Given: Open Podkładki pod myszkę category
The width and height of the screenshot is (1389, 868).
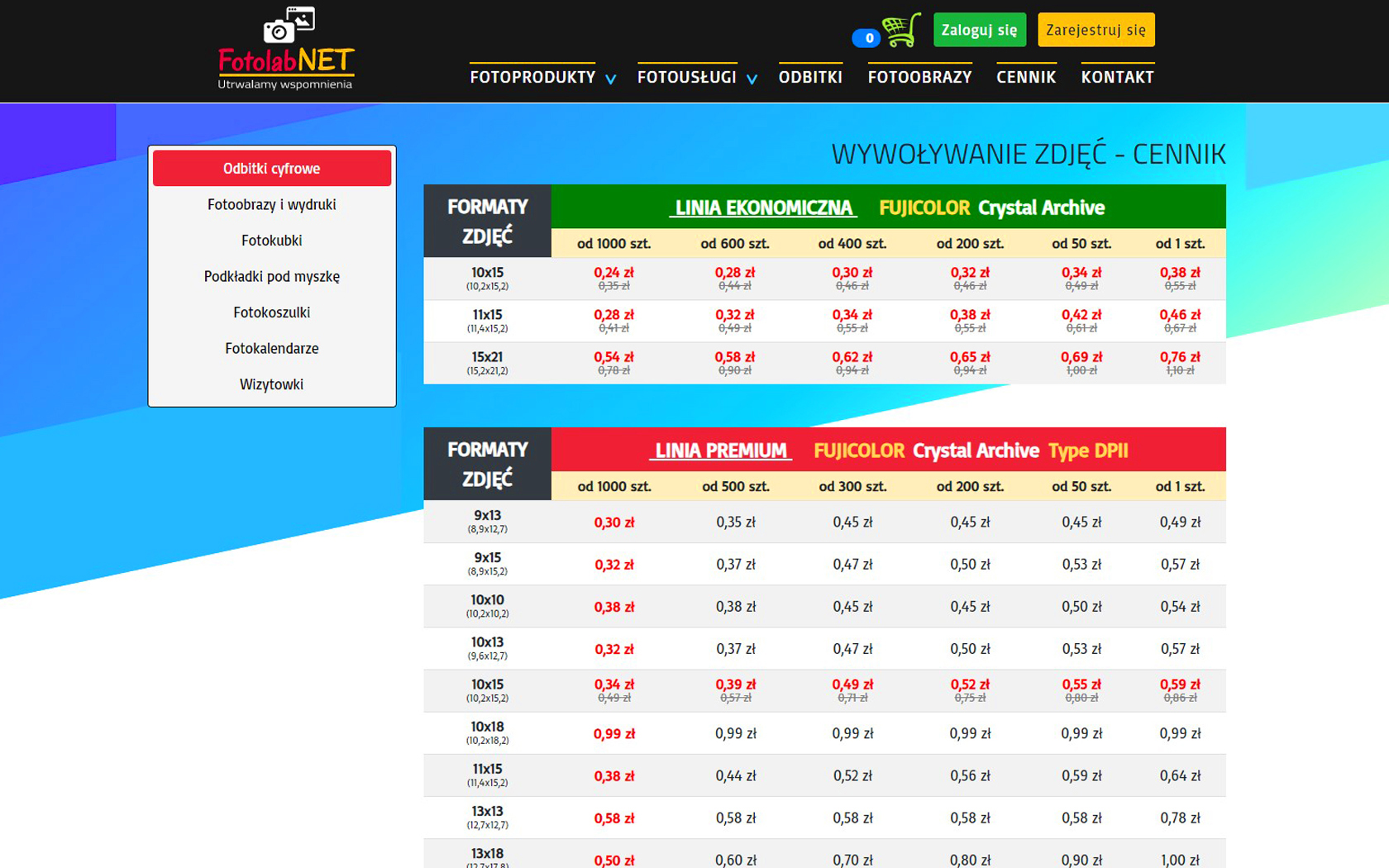Looking at the screenshot, I should coord(272,276).
